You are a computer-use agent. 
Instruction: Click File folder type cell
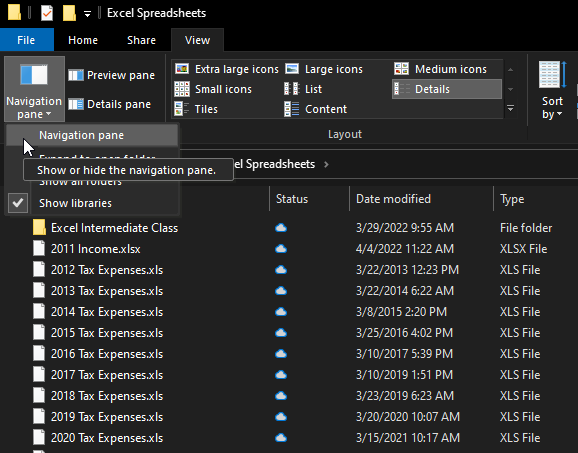point(526,228)
